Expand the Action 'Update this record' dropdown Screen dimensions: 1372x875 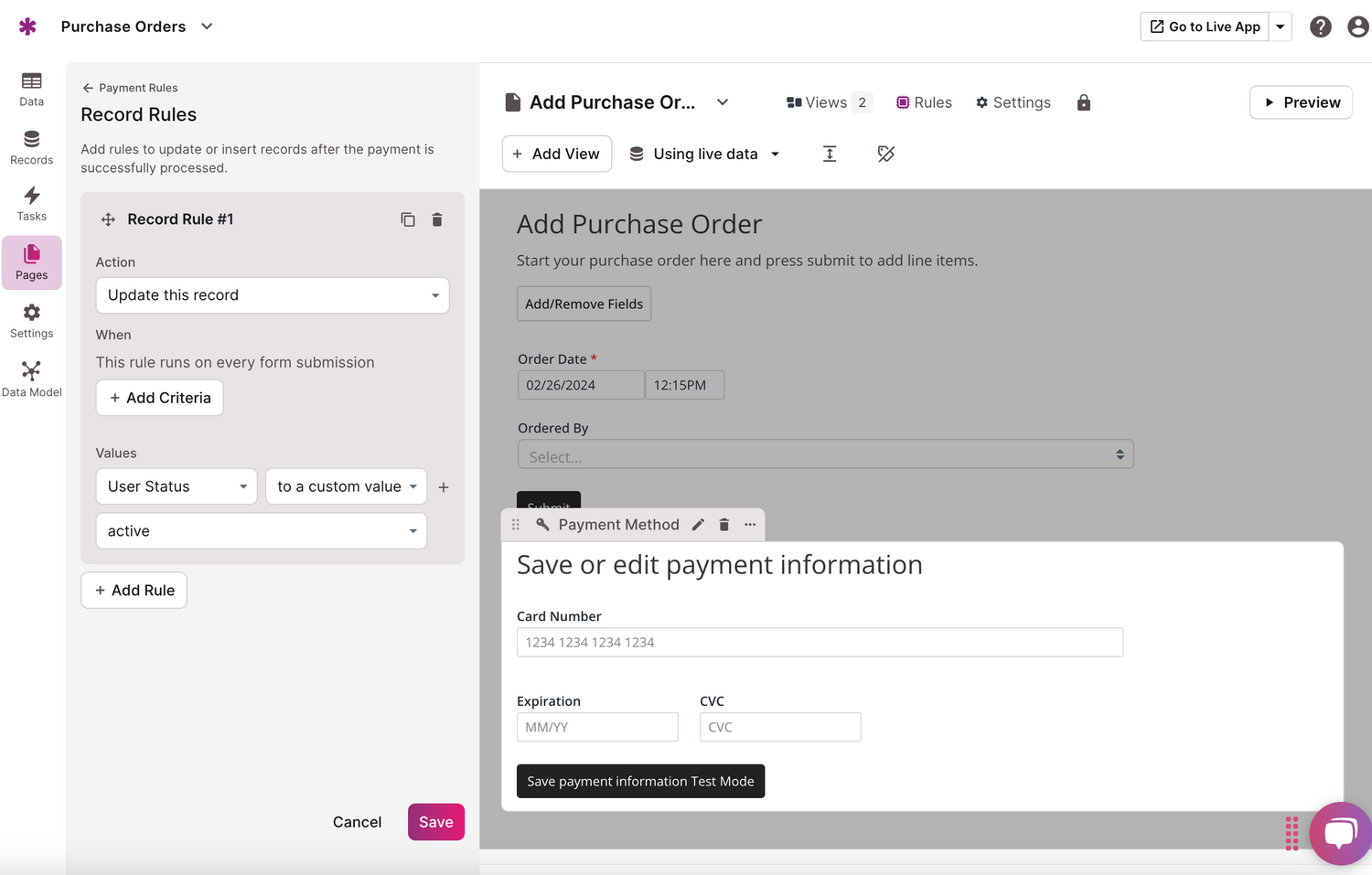(x=272, y=295)
